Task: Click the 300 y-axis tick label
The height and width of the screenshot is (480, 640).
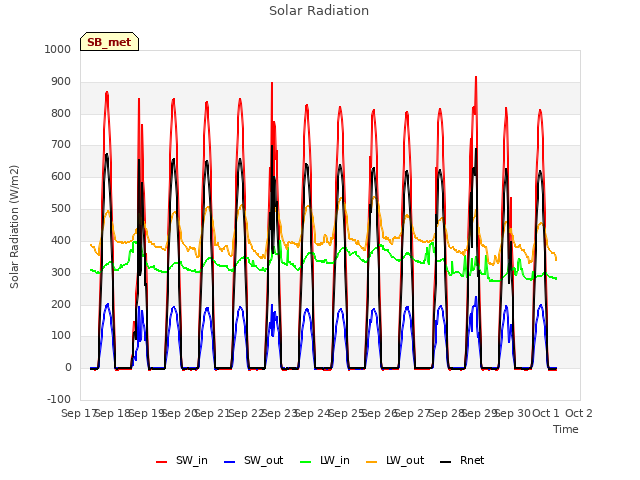Action: click(61, 272)
